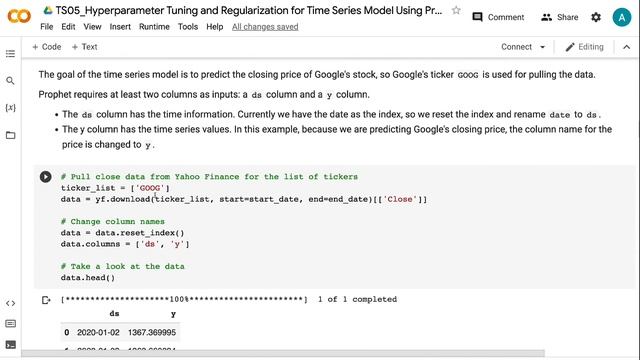Viewport: 640px width, 360px height.
Task: Add a new Code cell
Action: pos(47,47)
